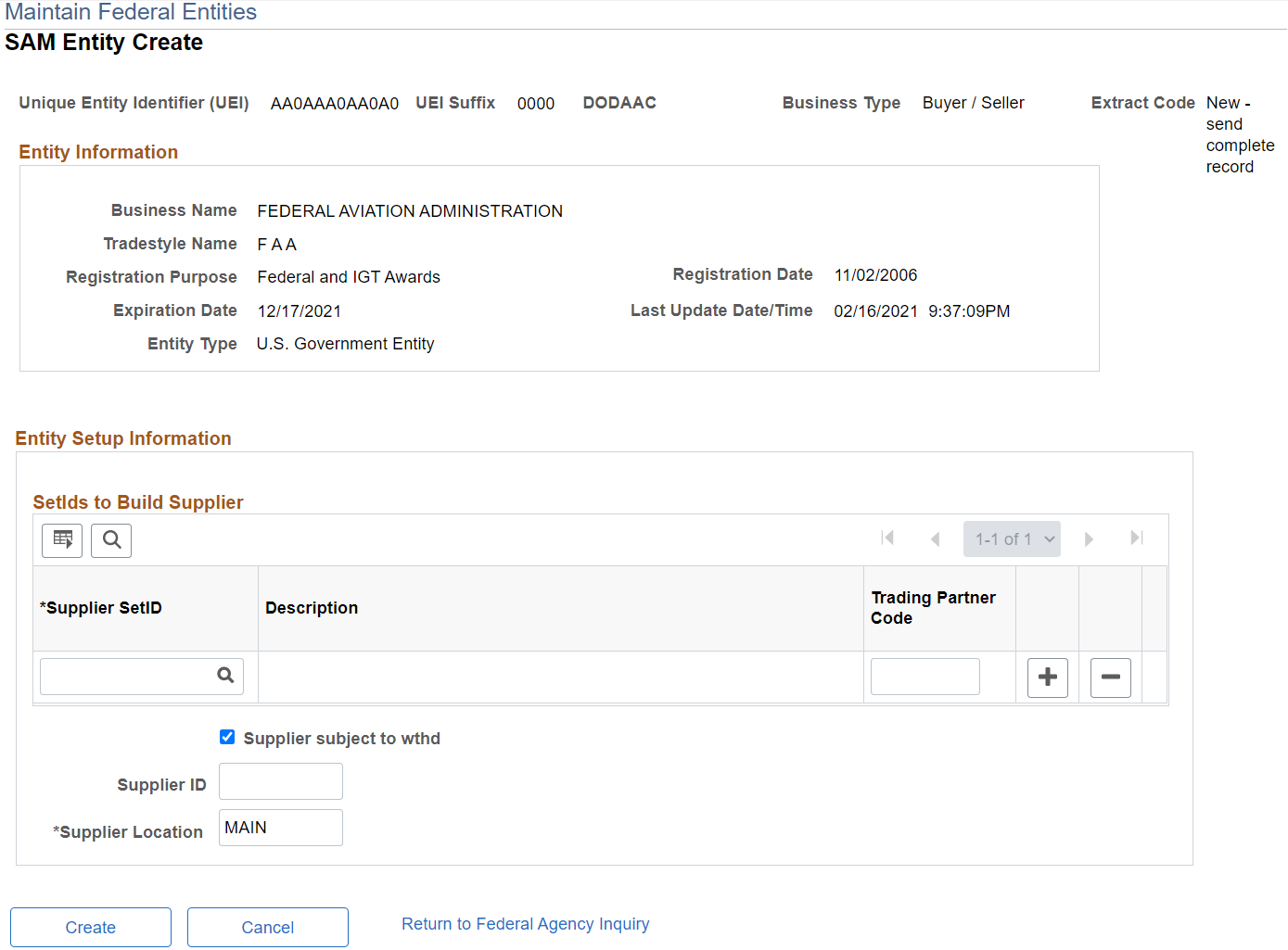Image resolution: width=1288 pixels, height=950 pixels.
Task: Click Business Type value Buyer / Seller
Action: (974, 103)
